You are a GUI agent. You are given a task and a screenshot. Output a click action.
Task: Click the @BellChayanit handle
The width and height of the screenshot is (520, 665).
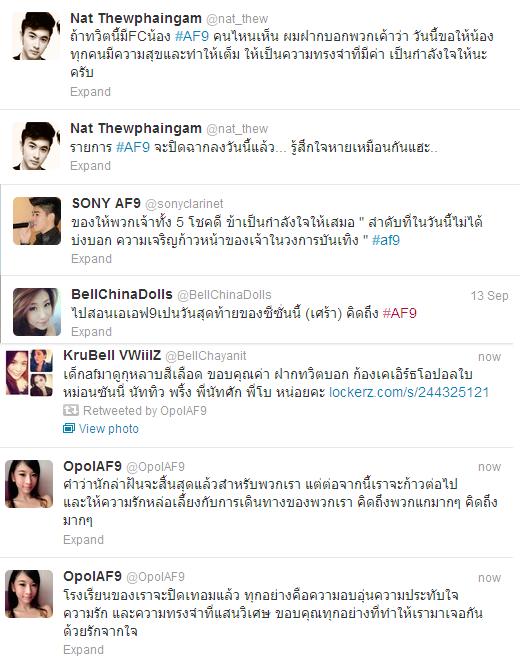[206, 356]
